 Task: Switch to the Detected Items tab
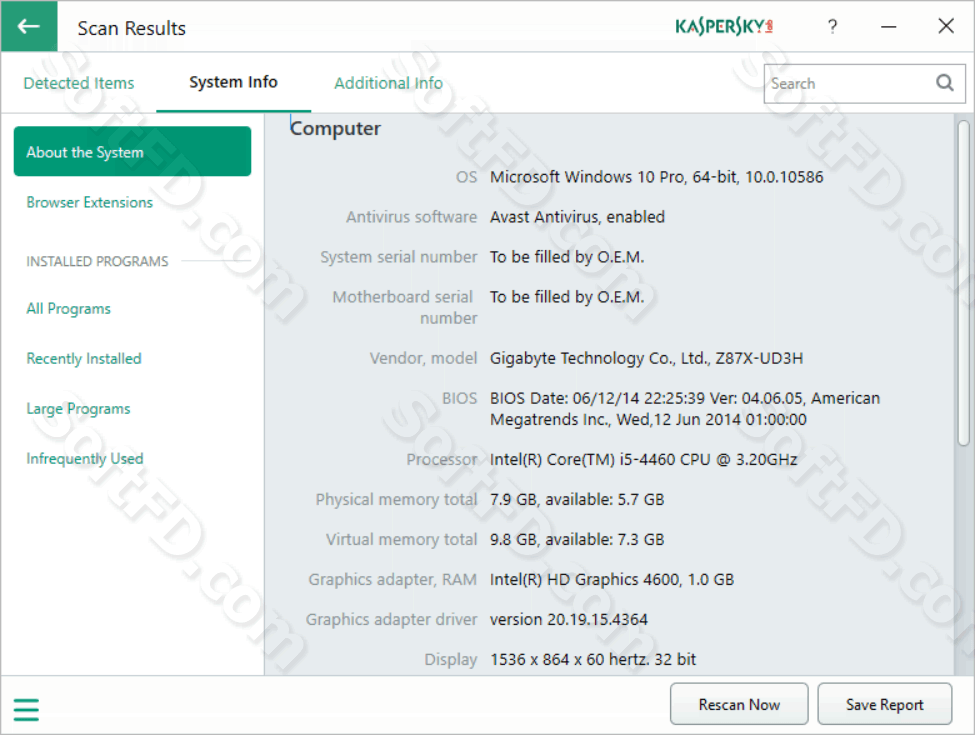pos(78,83)
